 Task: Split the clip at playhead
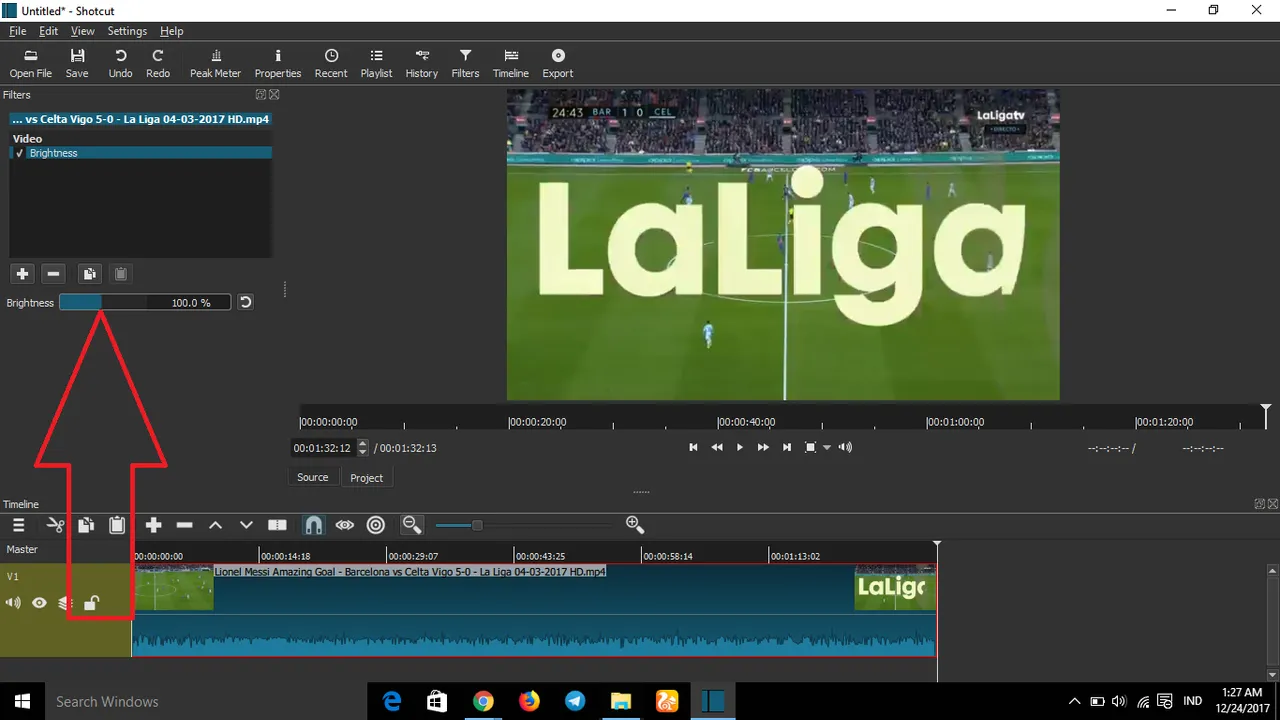(278, 525)
